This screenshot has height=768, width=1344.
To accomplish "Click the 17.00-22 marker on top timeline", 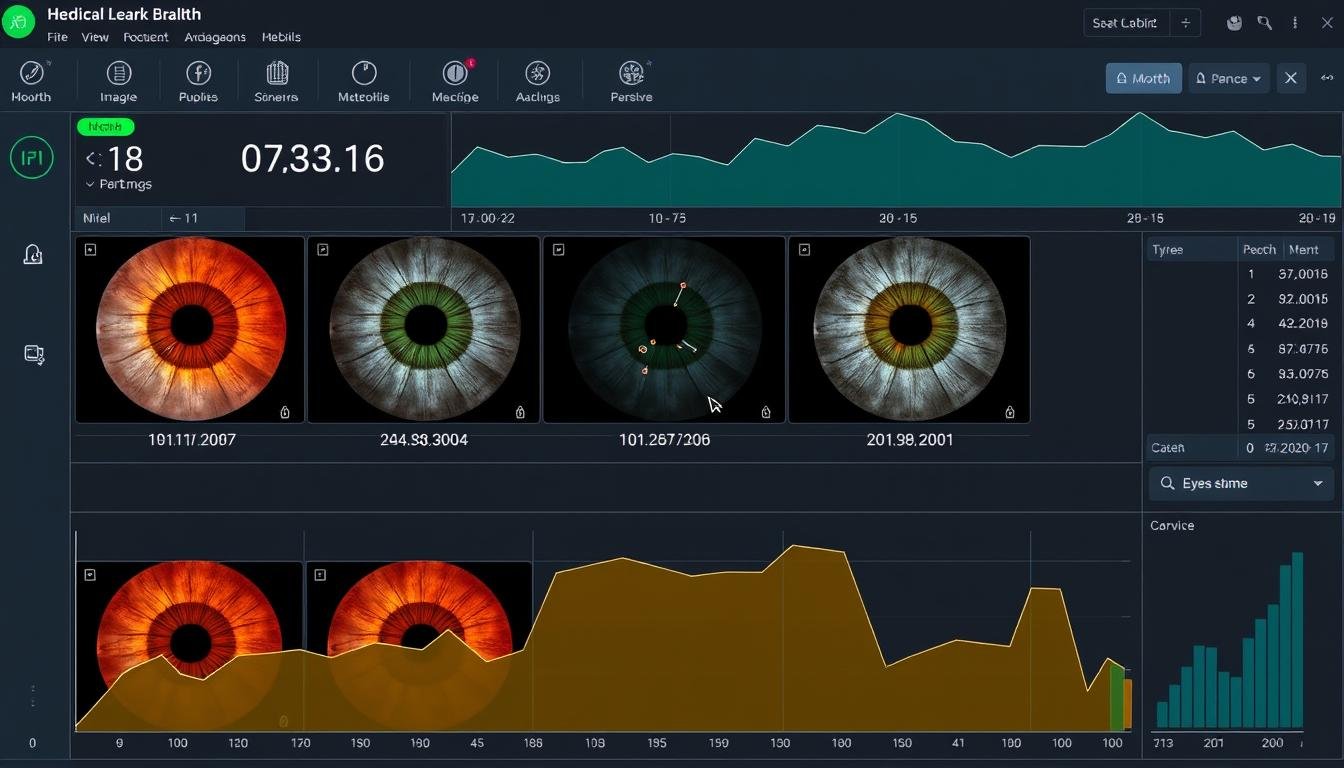I will pyautogui.click(x=488, y=218).
